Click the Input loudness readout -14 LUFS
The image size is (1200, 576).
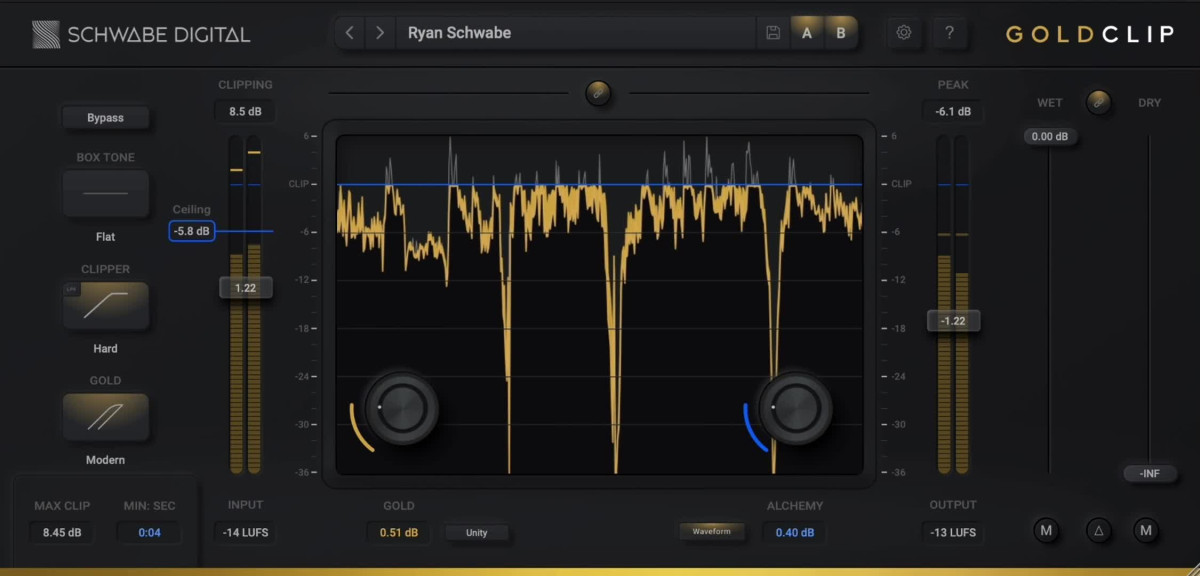[x=245, y=532]
